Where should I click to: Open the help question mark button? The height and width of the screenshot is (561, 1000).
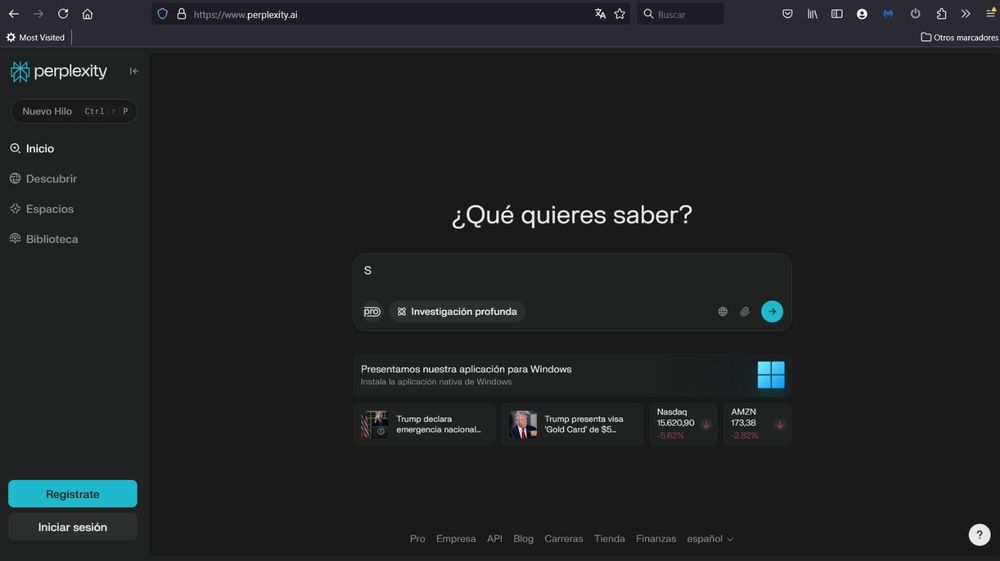[x=980, y=534]
